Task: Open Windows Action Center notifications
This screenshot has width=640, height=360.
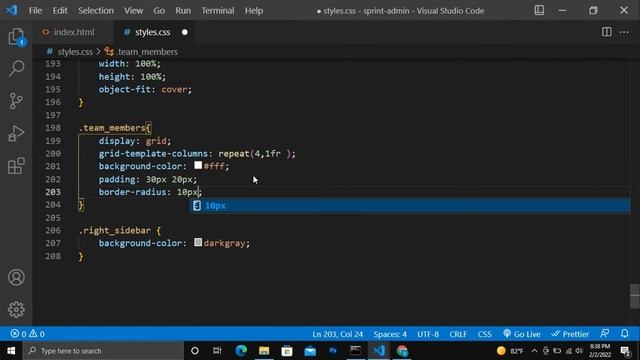Action: tap(625, 351)
